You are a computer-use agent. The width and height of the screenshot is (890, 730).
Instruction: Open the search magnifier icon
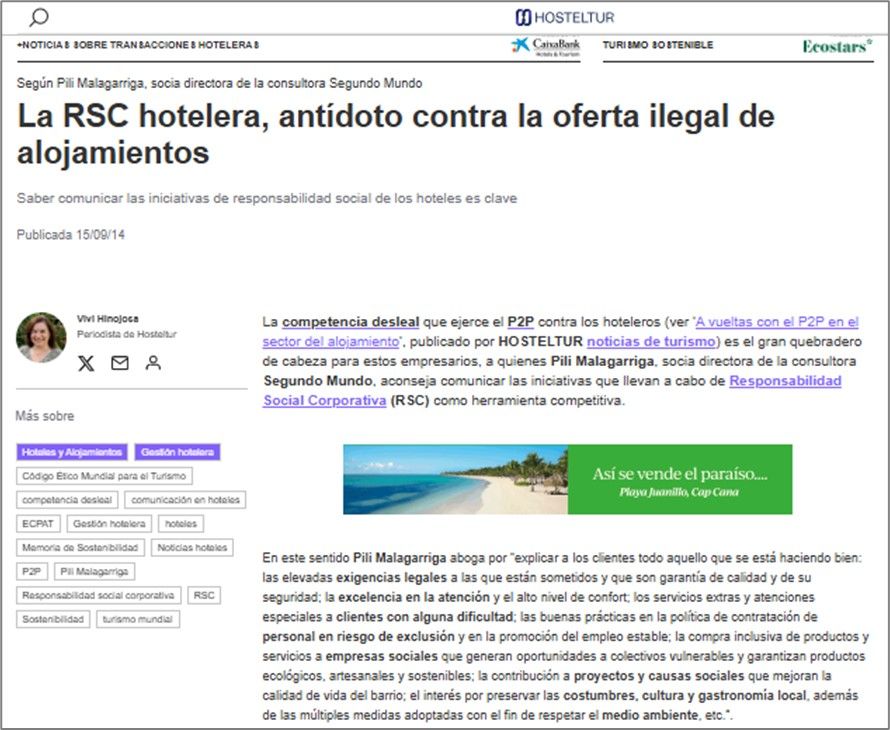click(x=39, y=18)
